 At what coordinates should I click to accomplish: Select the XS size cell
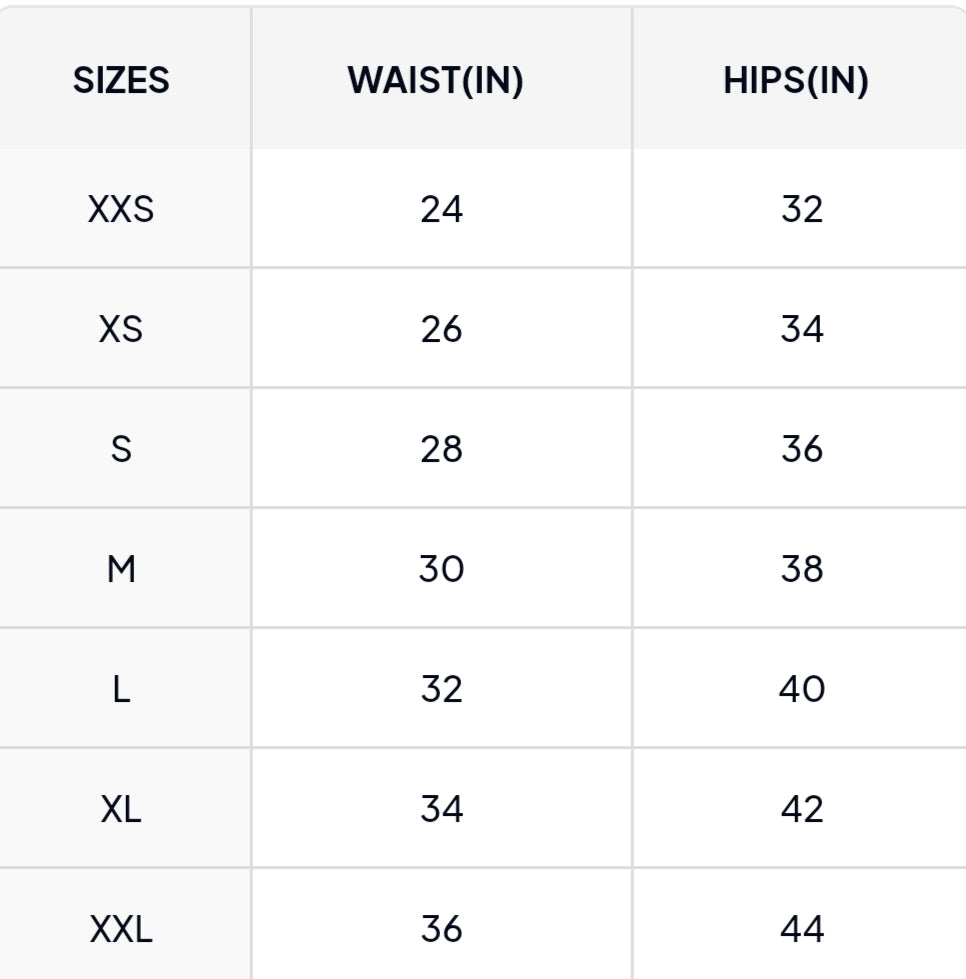click(121, 329)
